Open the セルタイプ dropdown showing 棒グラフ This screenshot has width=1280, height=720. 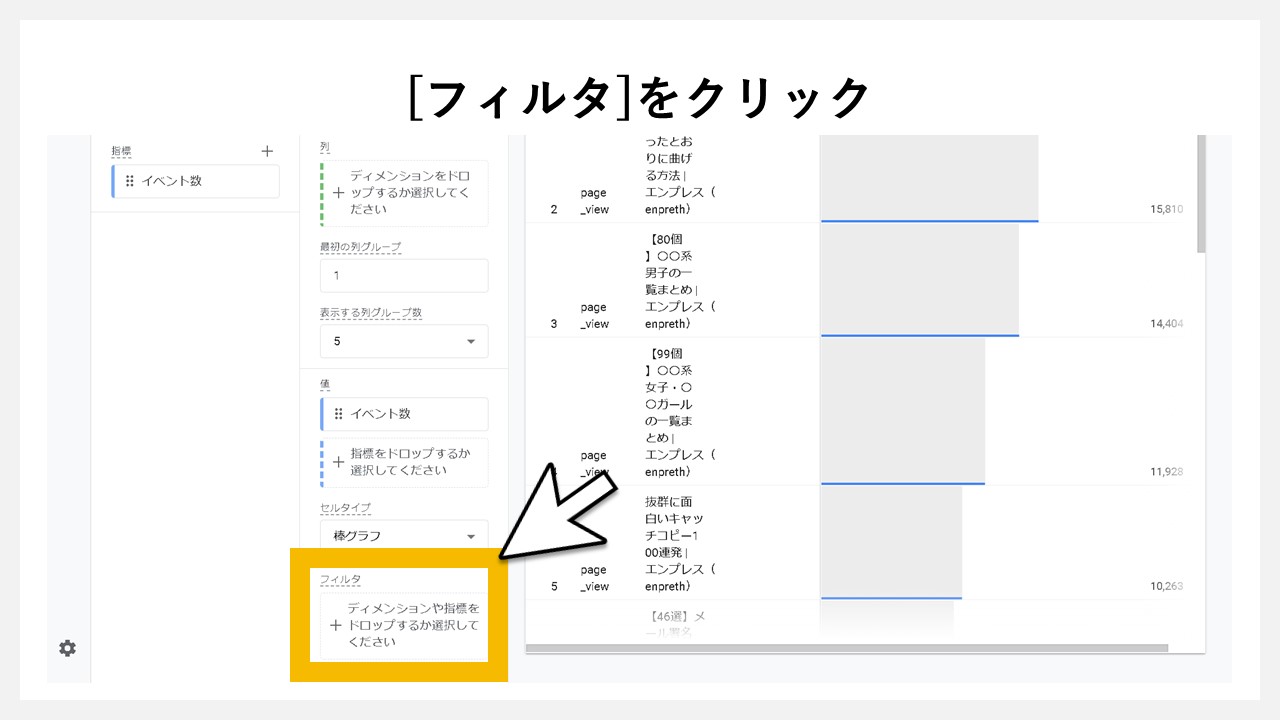click(x=403, y=535)
